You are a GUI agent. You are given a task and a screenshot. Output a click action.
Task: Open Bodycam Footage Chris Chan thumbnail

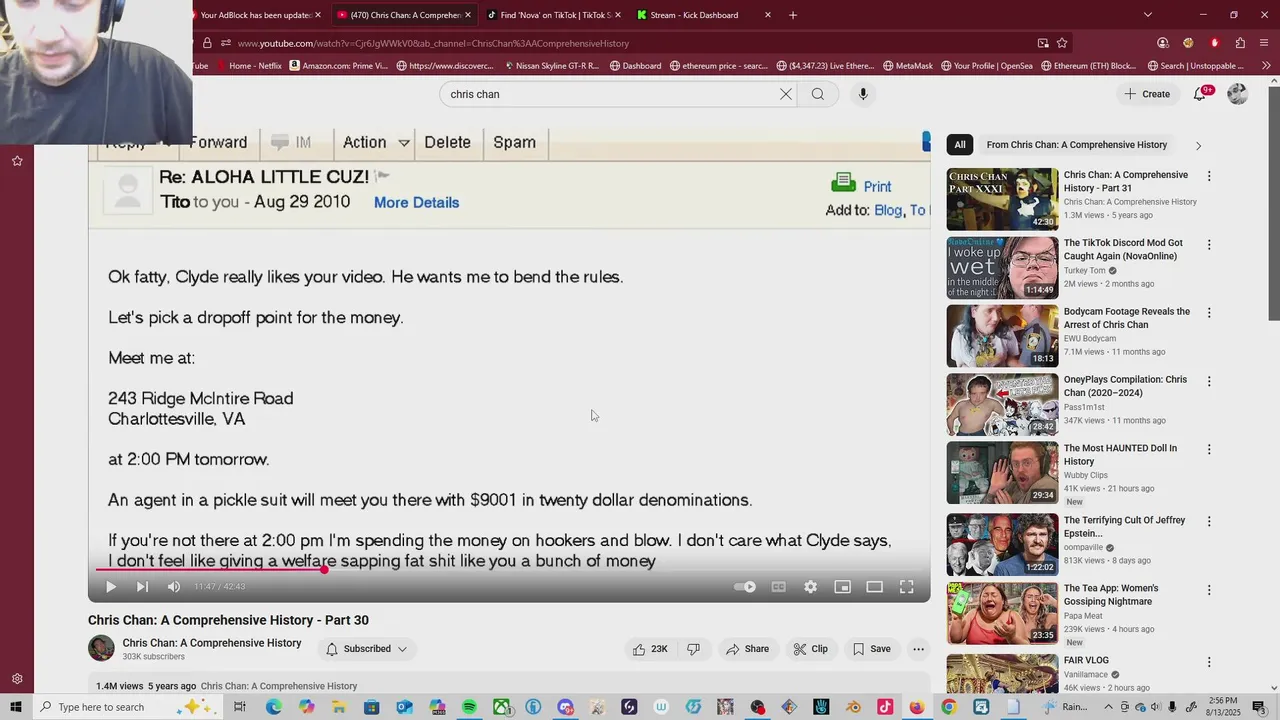(x=1002, y=336)
